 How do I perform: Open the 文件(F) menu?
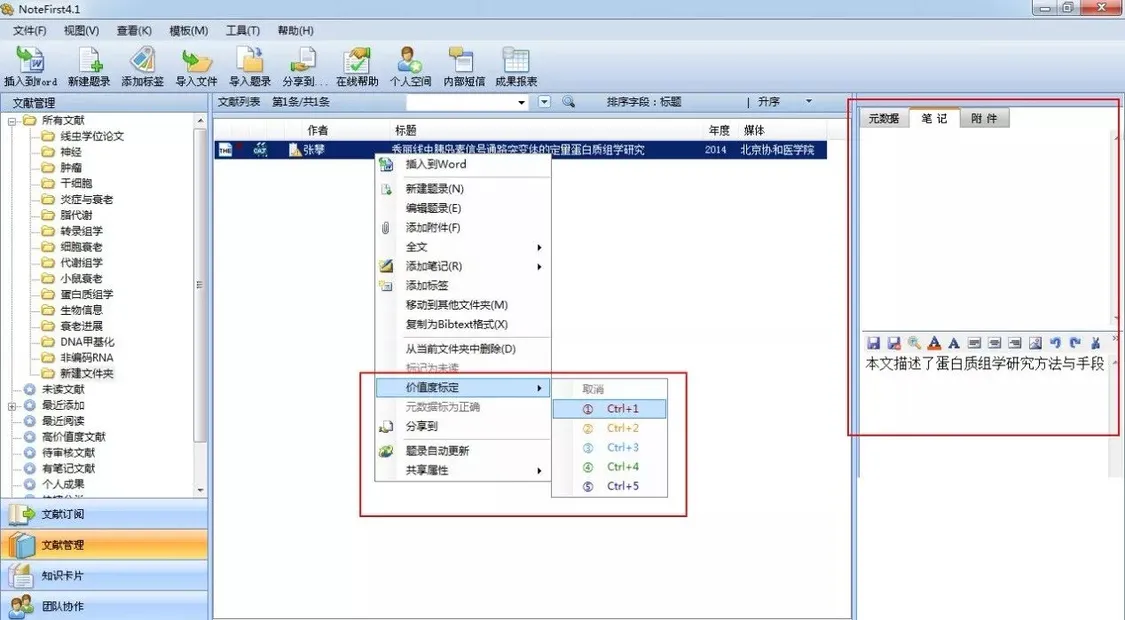tap(29, 30)
